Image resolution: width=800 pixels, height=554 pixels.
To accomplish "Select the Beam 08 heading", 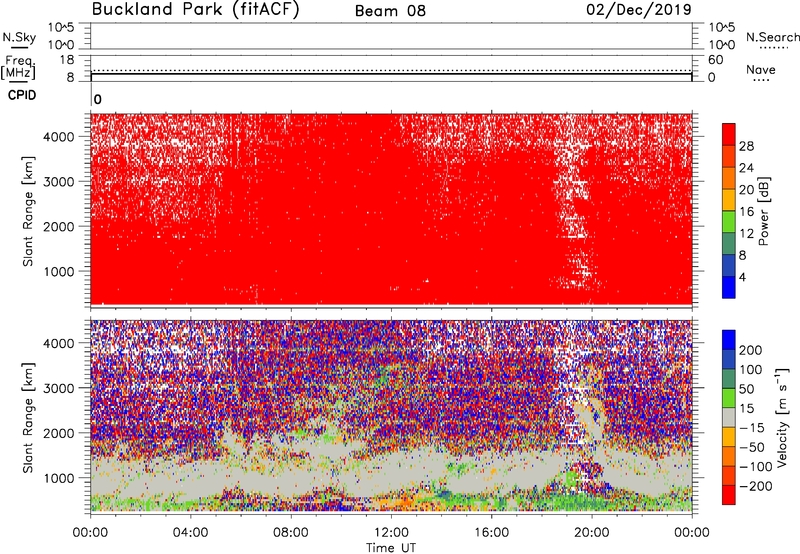I will pyautogui.click(x=390, y=11).
